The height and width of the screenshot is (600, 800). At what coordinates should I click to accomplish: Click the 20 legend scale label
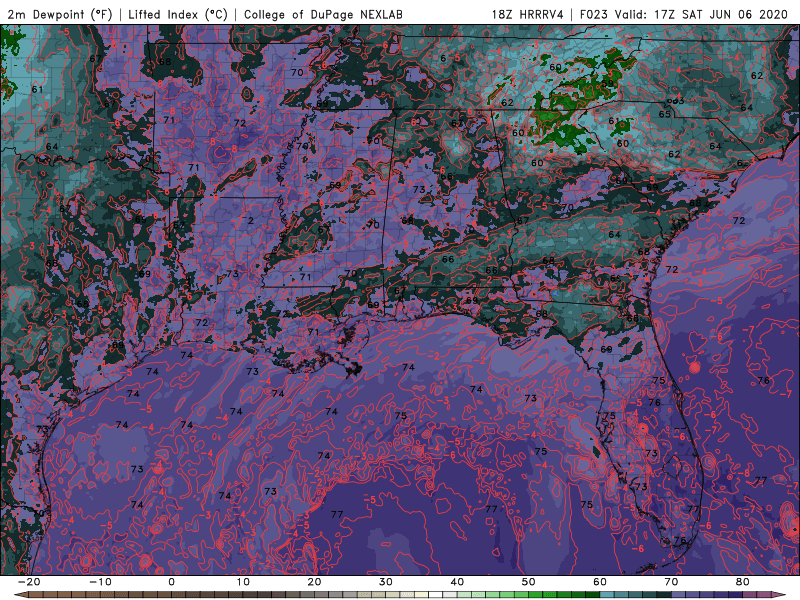[x=315, y=582]
